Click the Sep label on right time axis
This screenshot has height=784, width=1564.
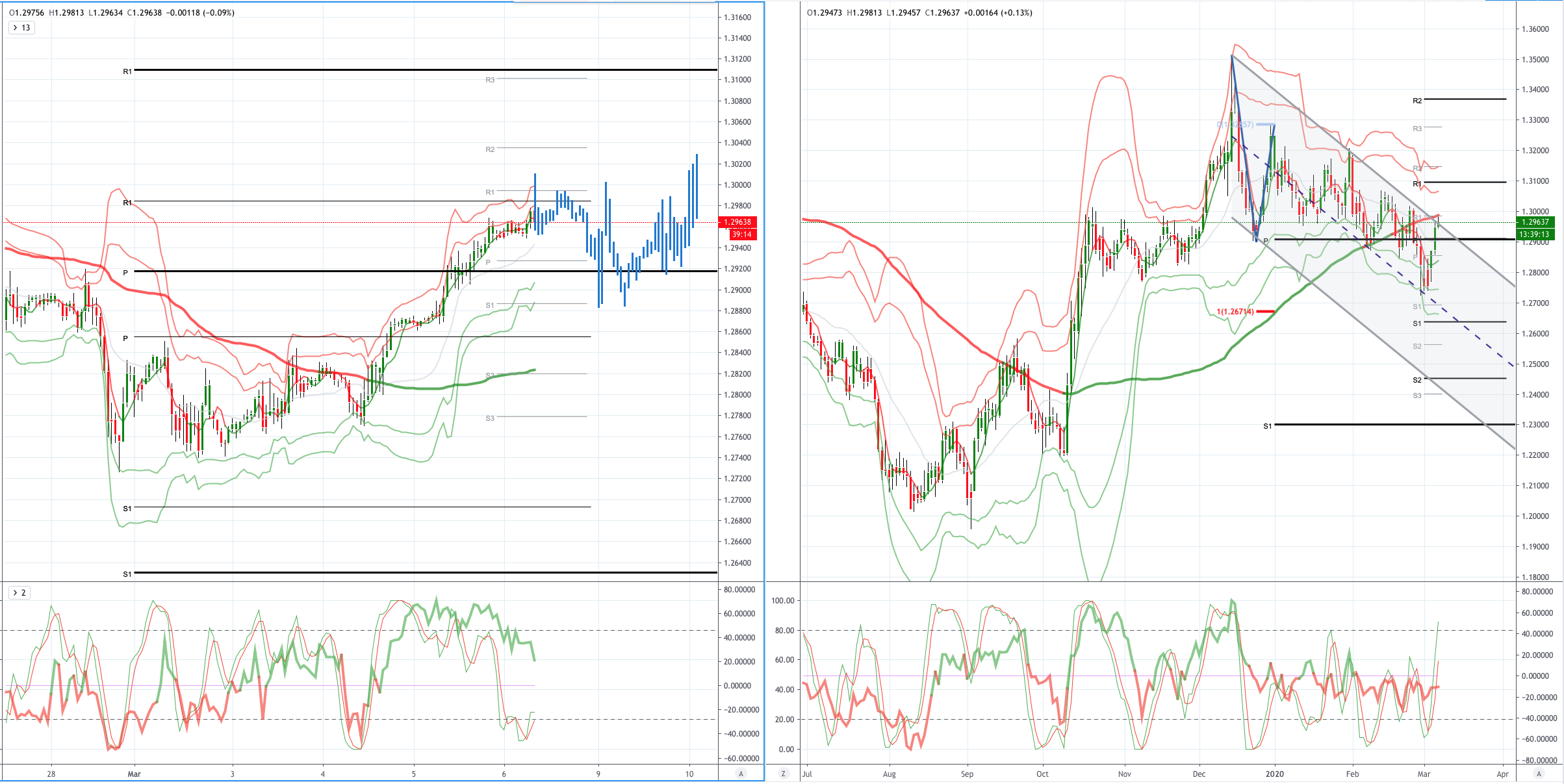point(967,774)
